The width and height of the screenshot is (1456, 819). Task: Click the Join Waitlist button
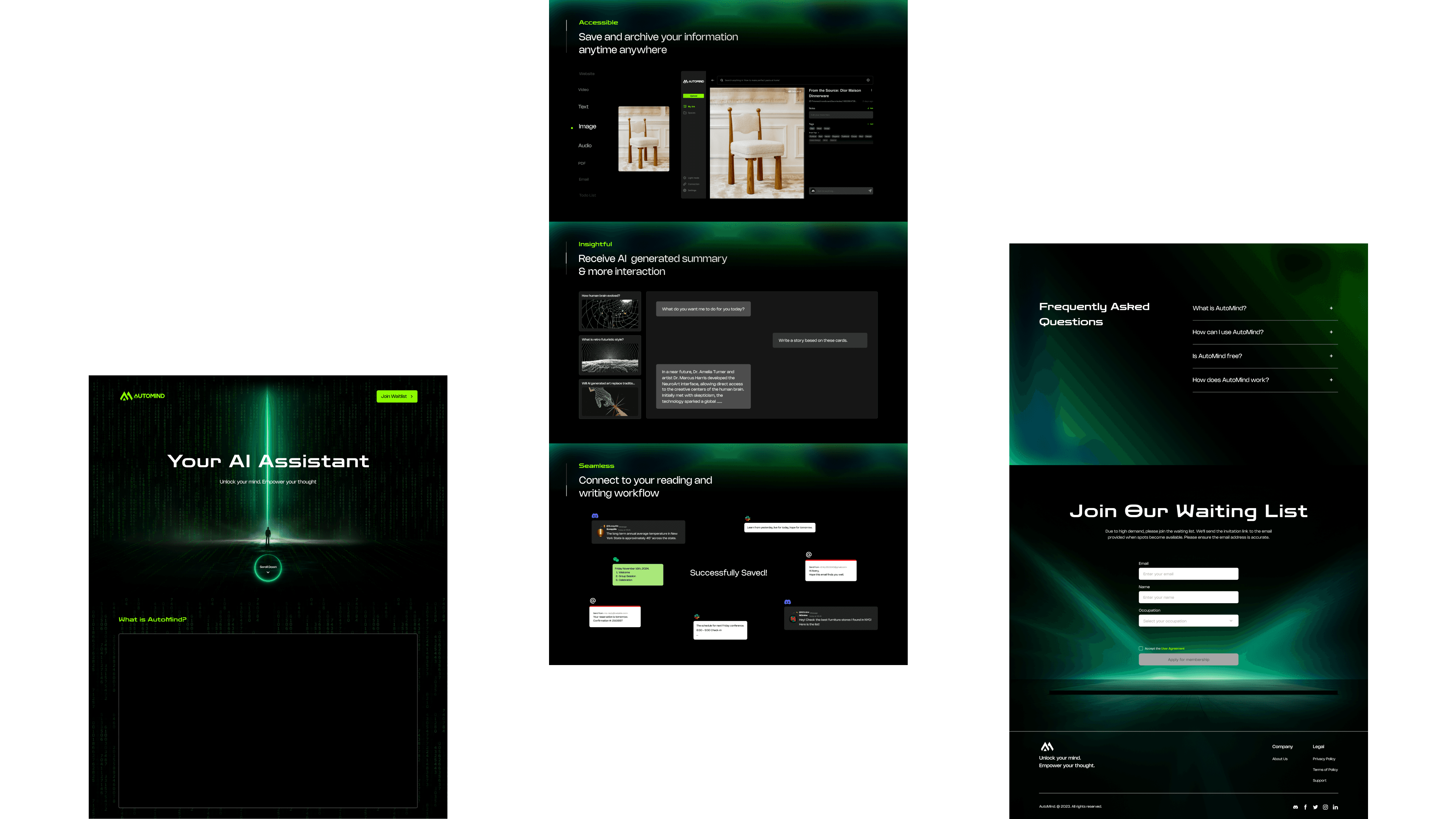397,396
